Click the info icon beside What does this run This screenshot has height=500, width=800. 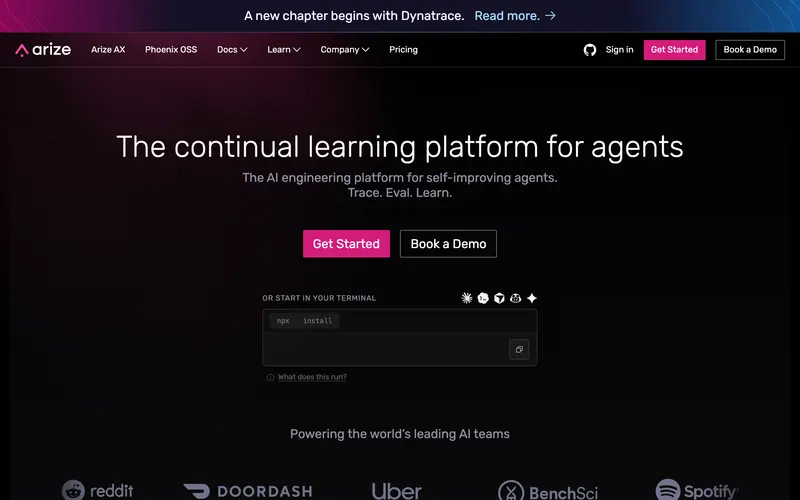click(x=270, y=378)
